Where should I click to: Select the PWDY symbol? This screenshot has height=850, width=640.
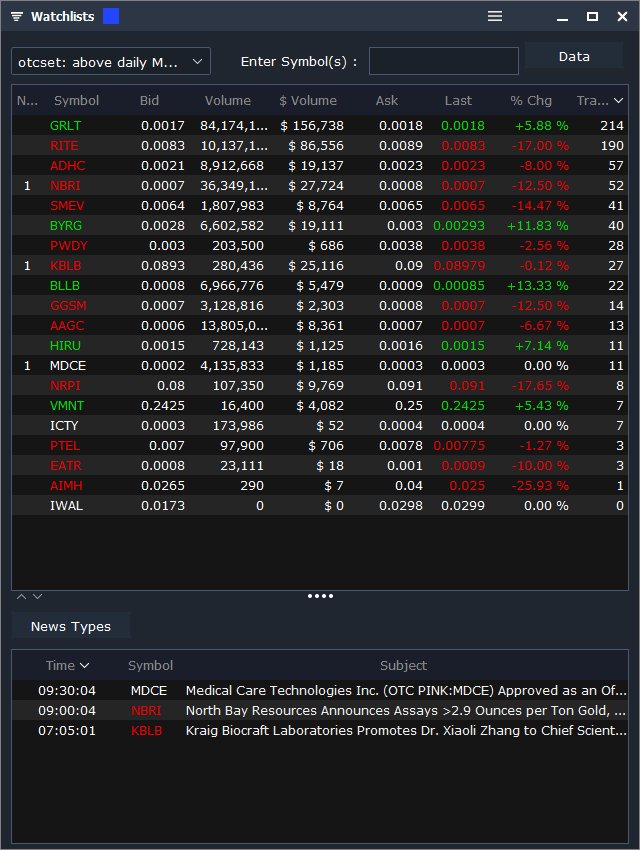click(x=68, y=246)
